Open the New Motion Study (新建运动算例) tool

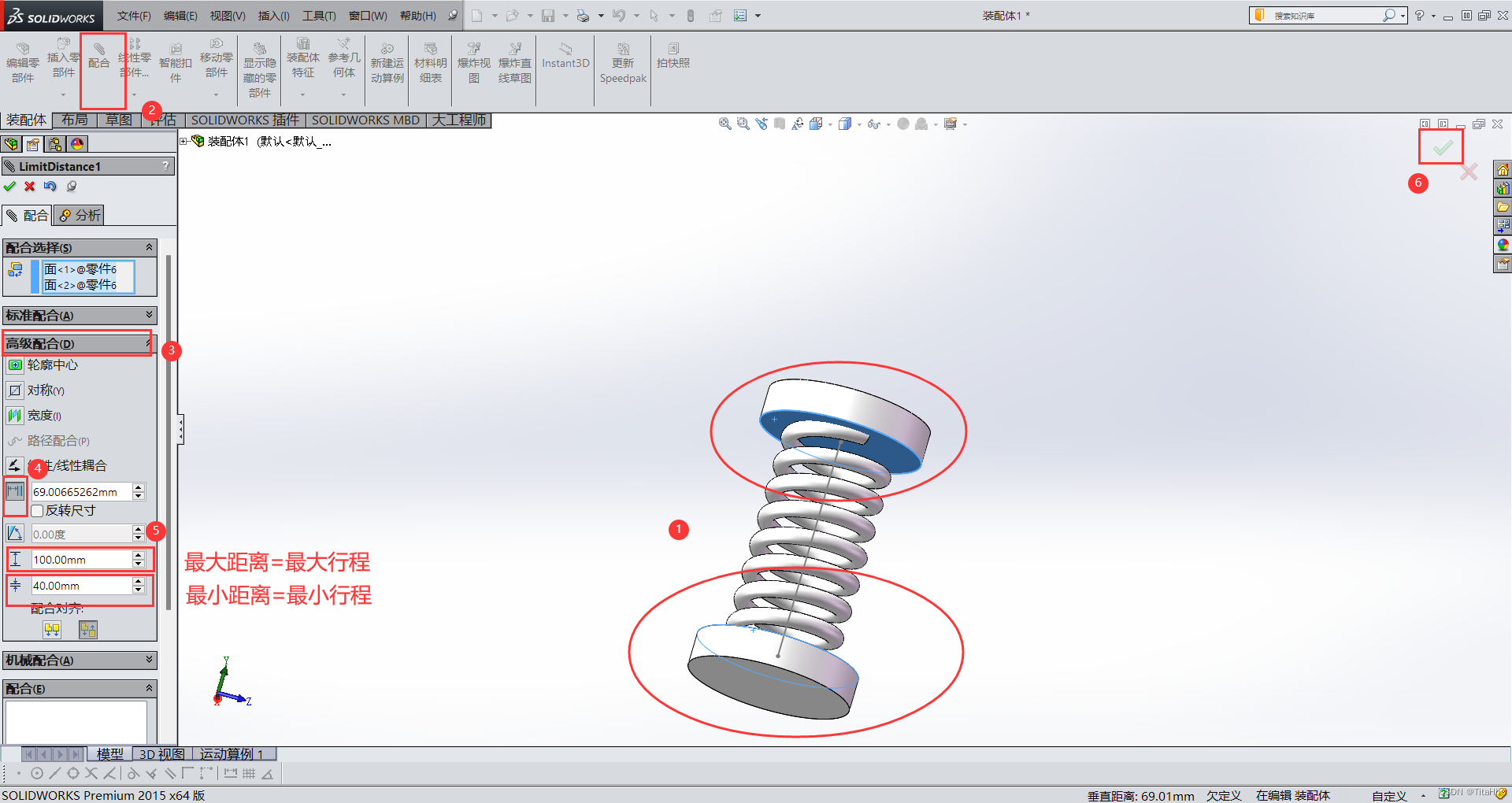coord(387,63)
